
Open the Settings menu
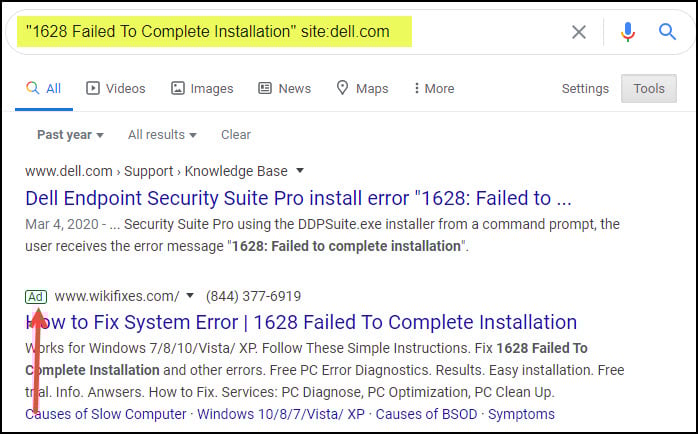pos(585,89)
